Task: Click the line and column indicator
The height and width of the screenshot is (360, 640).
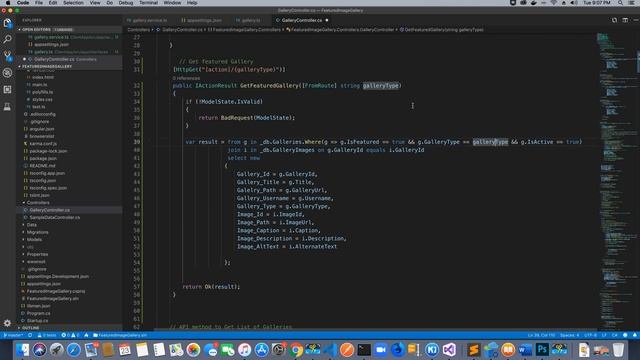Action: coord(541,335)
